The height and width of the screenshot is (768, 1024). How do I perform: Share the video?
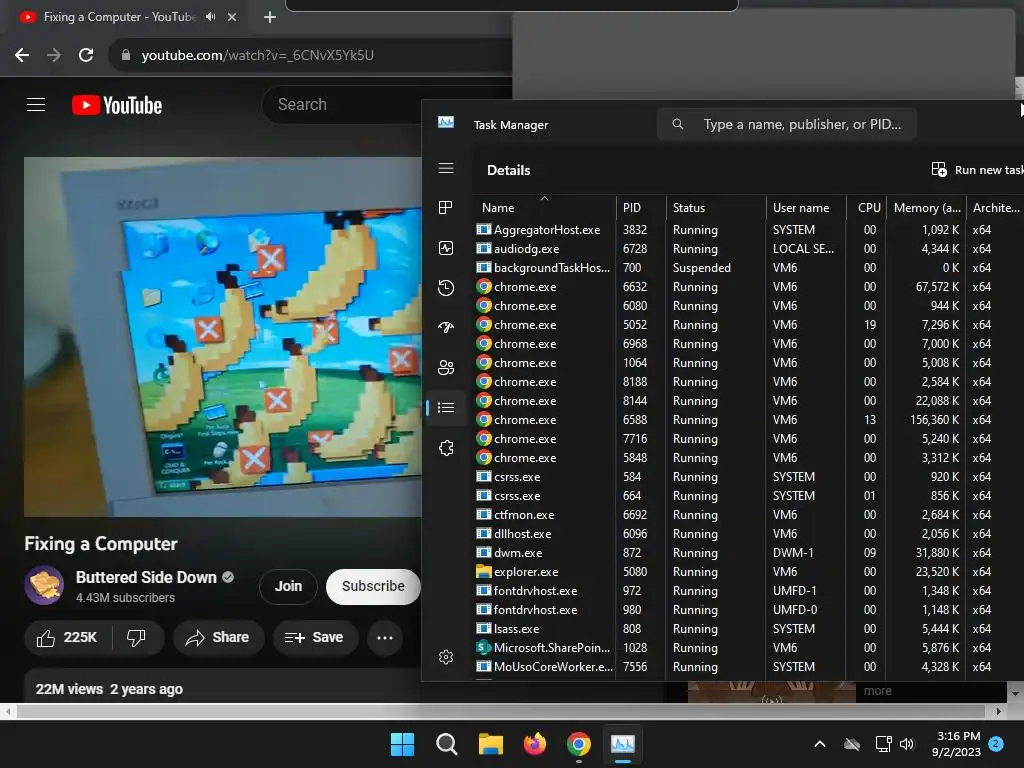[x=218, y=637]
